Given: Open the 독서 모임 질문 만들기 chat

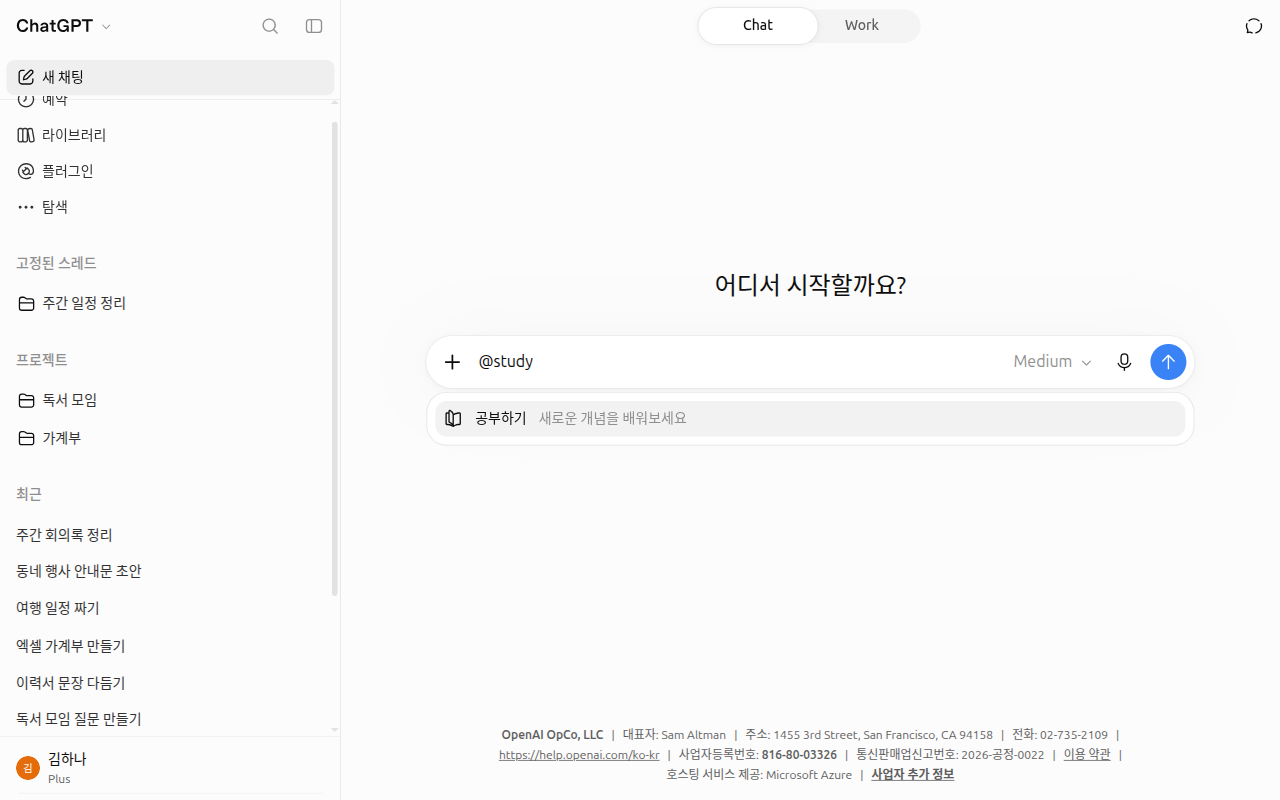Looking at the screenshot, I should tap(170, 719).
